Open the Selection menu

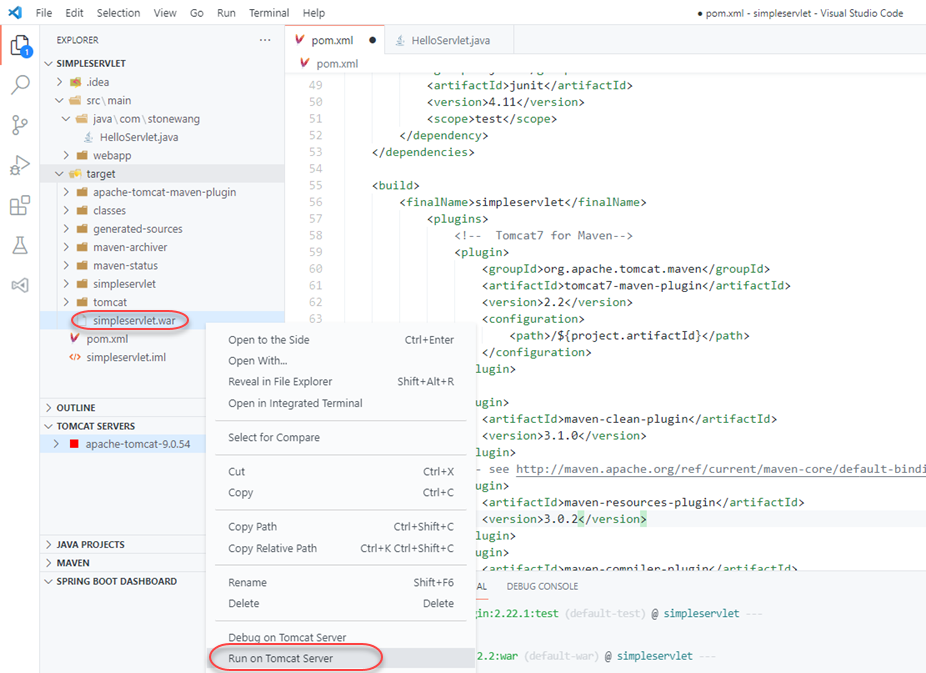[x=119, y=12]
